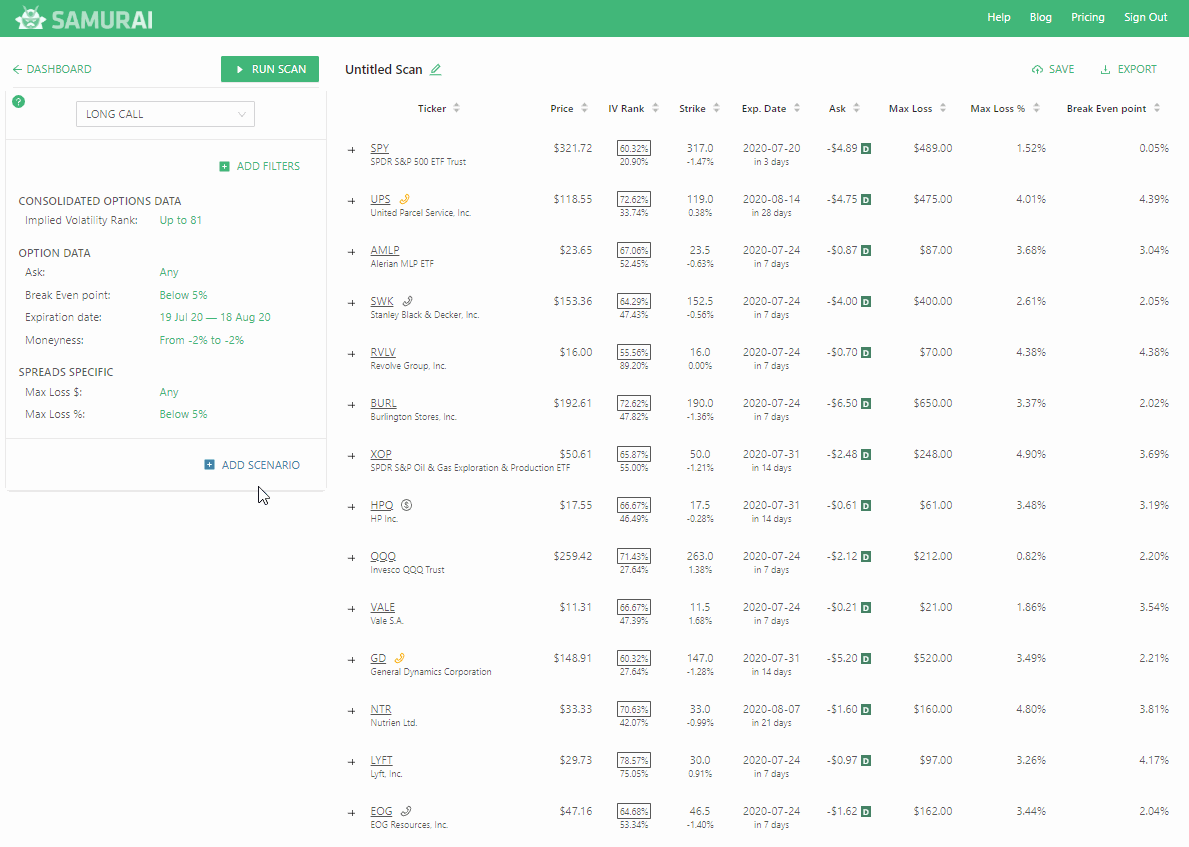Click the Samurai logo icon
Image resolution: width=1189 pixels, height=847 pixels.
click(x=30, y=17)
